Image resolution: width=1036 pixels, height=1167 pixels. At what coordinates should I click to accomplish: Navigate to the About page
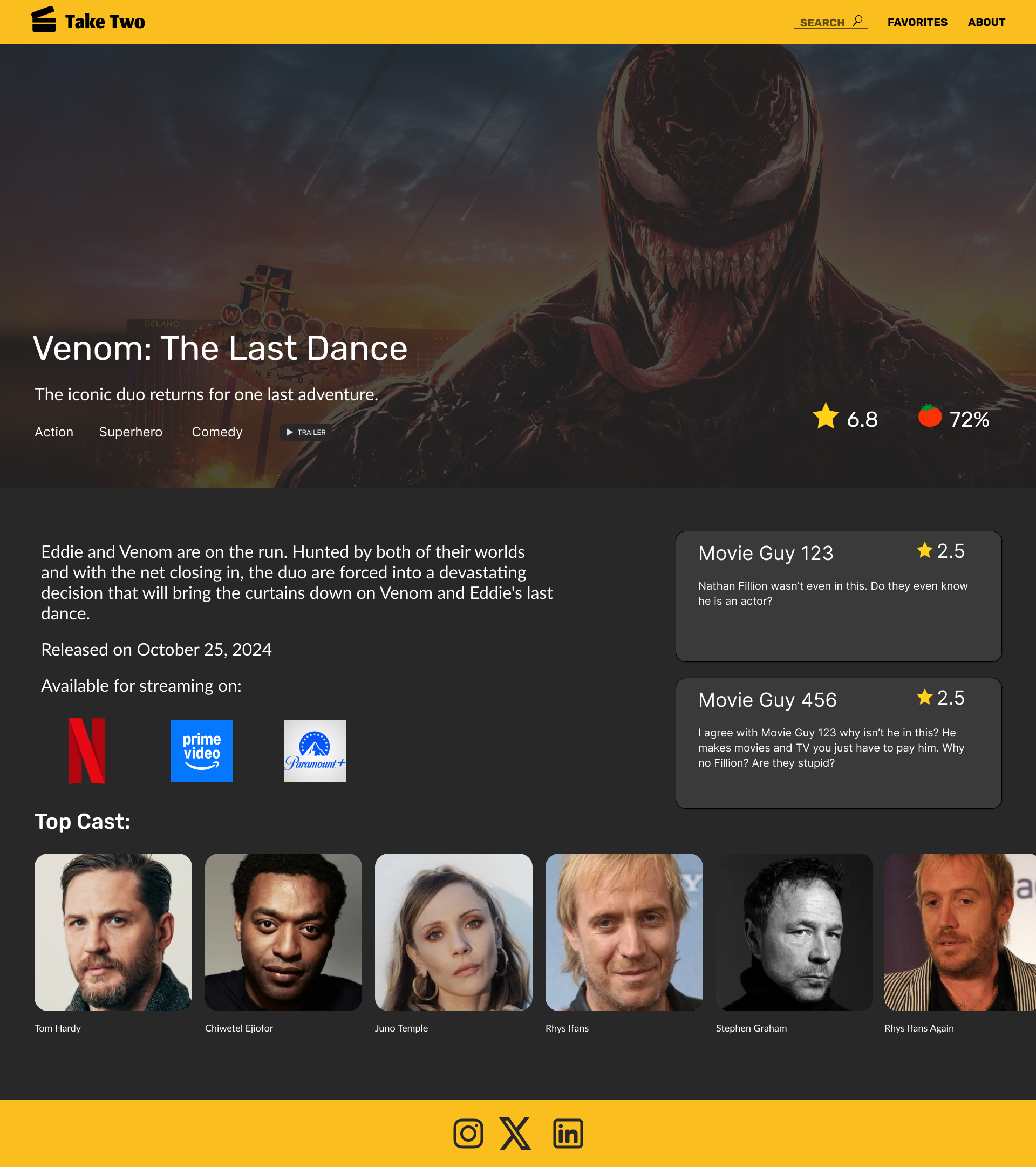click(x=986, y=22)
